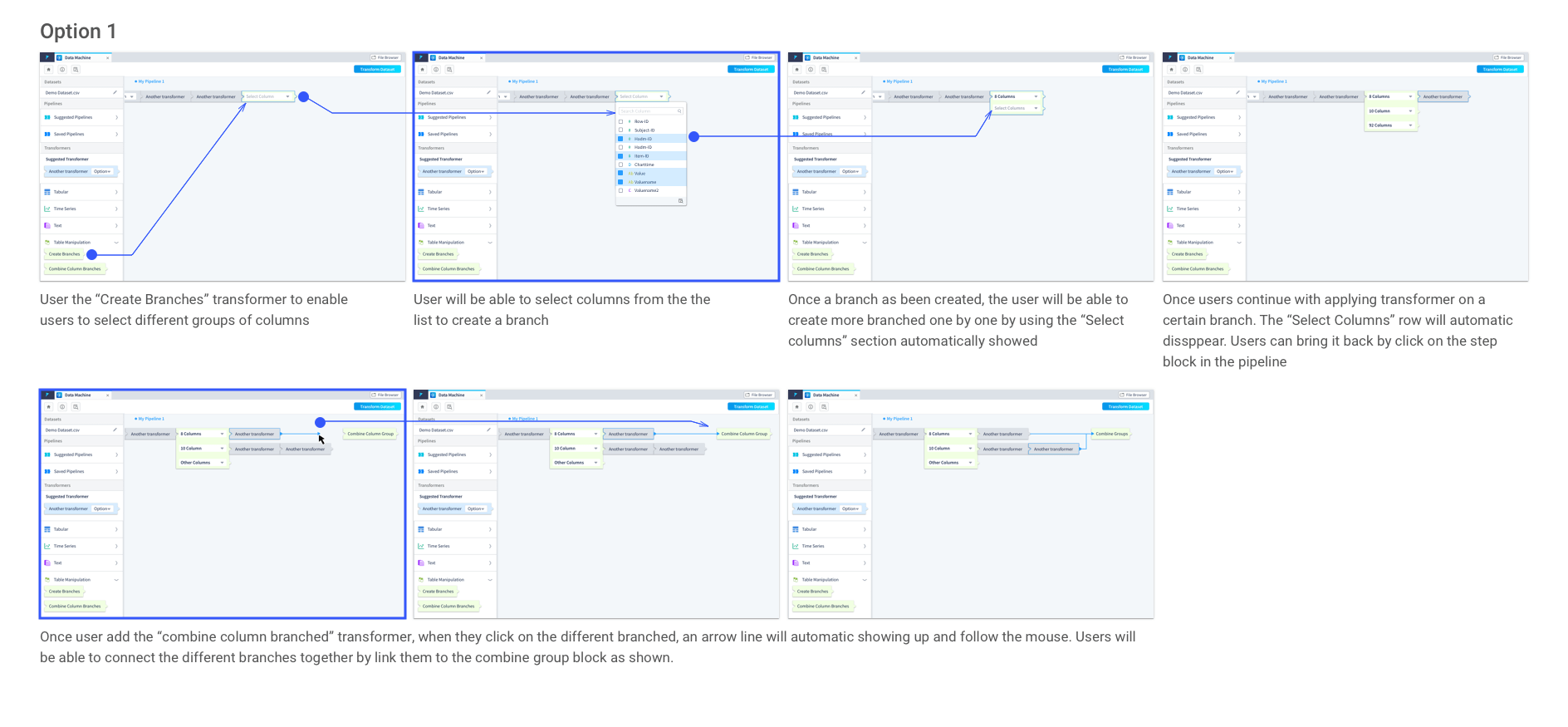Click Tabular grid icon in 92 Columns mockup
The image size is (1568, 727).
pos(1170,192)
